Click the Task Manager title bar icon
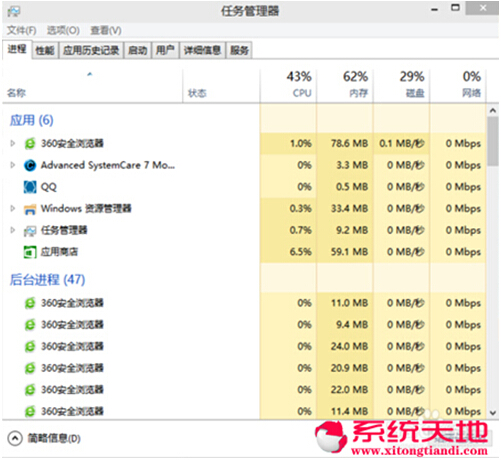Viewport: 501px width, 460px height. tap(14, 11)
